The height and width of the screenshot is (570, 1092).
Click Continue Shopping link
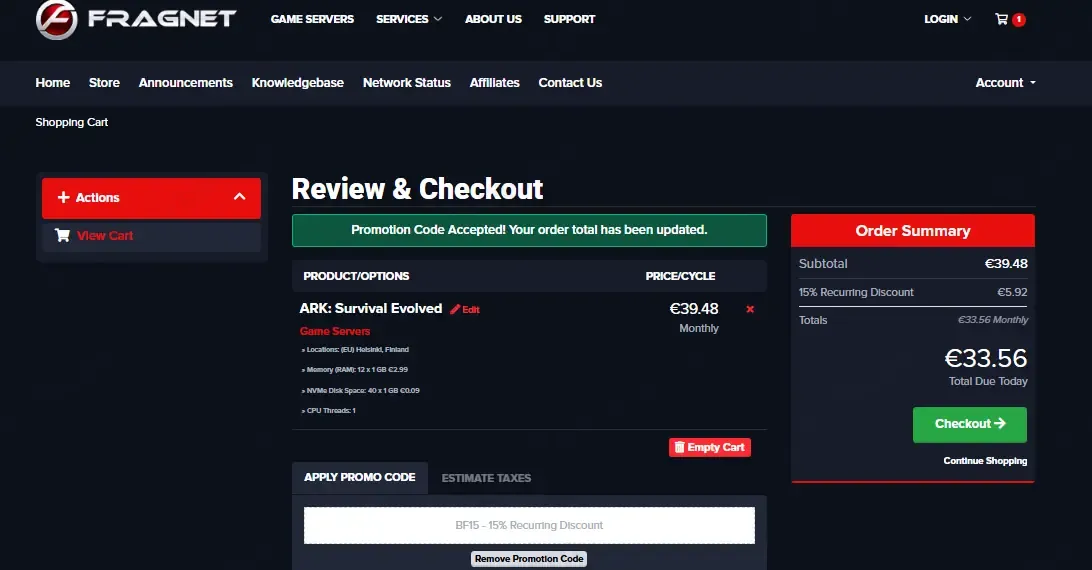point(985,461)
